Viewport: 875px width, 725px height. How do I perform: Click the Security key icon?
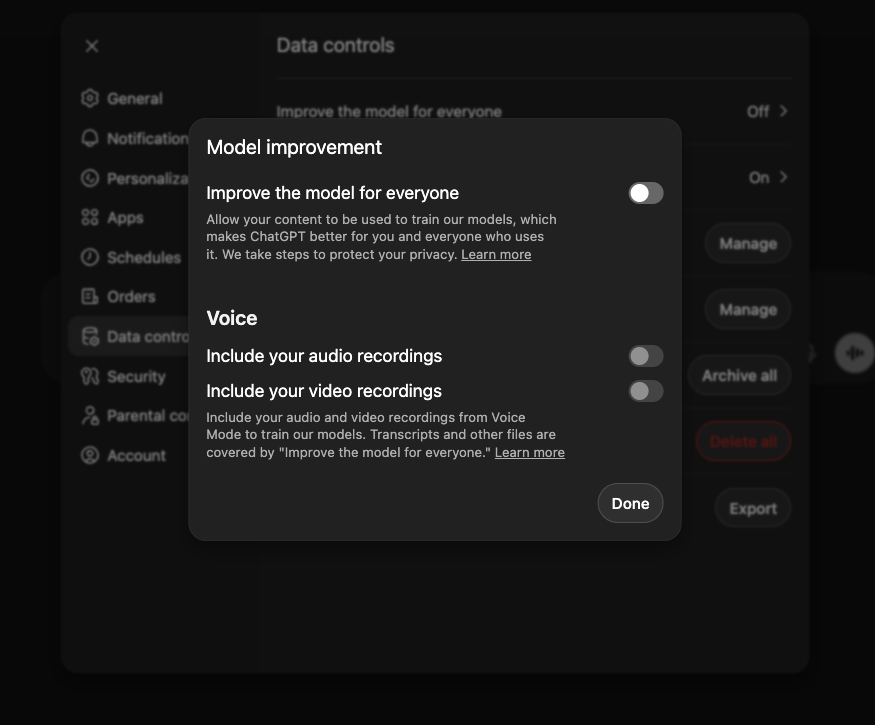(90, 376)
